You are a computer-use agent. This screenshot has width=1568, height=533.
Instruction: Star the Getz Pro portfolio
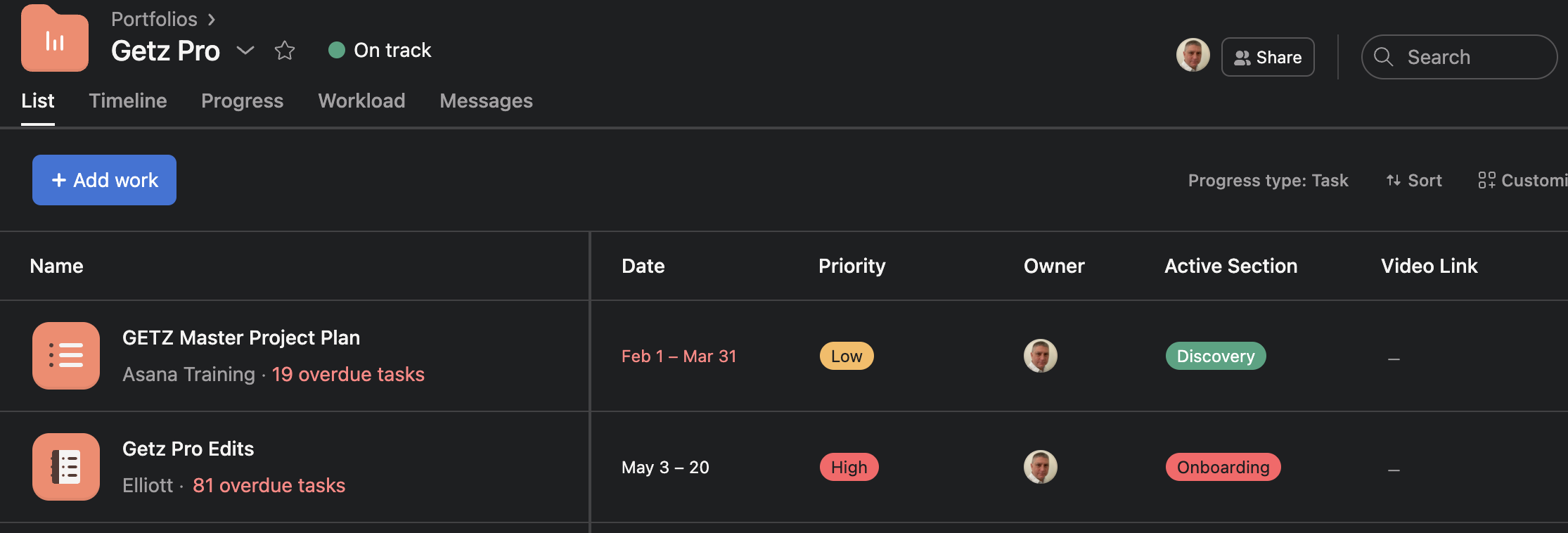click(x=285, y=51)
